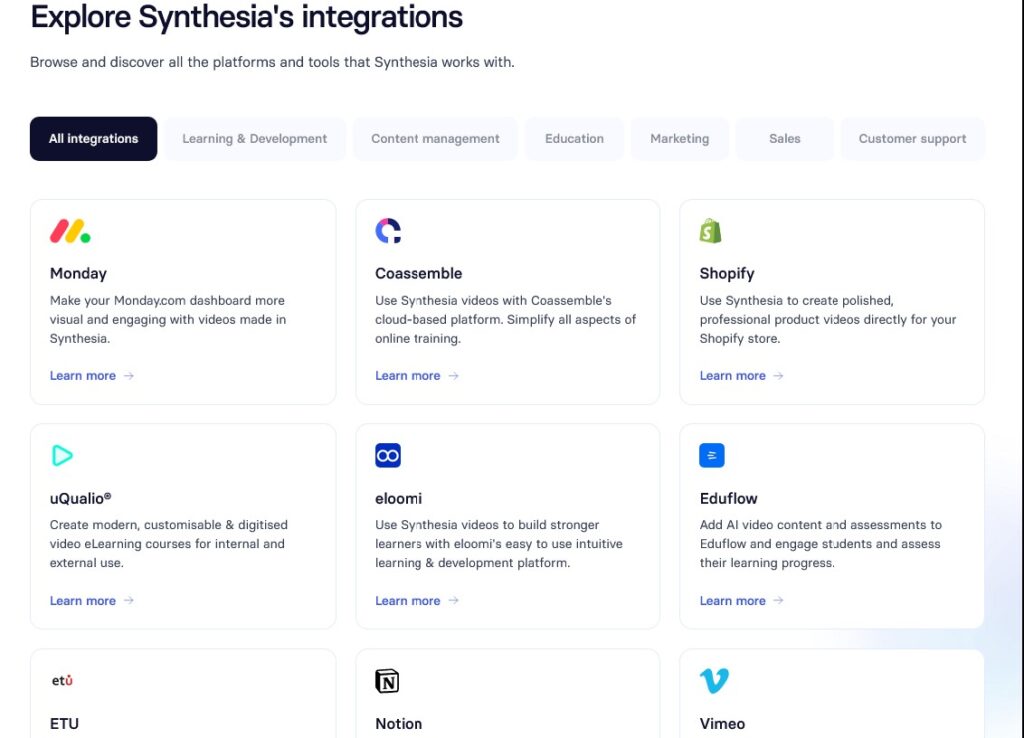Click the Vimeo logo icon
1024x738 pixels.
[714, 681]
